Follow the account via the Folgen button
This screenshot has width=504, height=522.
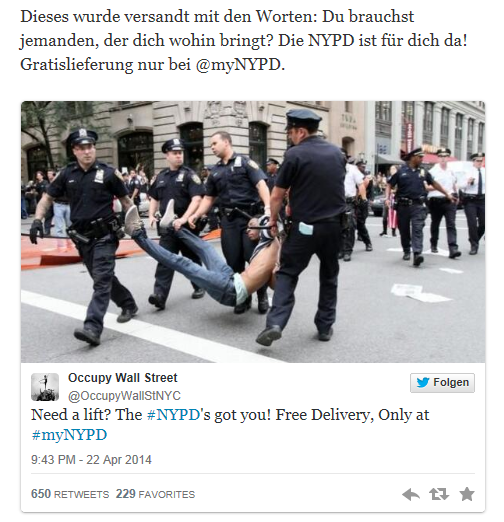[x=442, y=382]
